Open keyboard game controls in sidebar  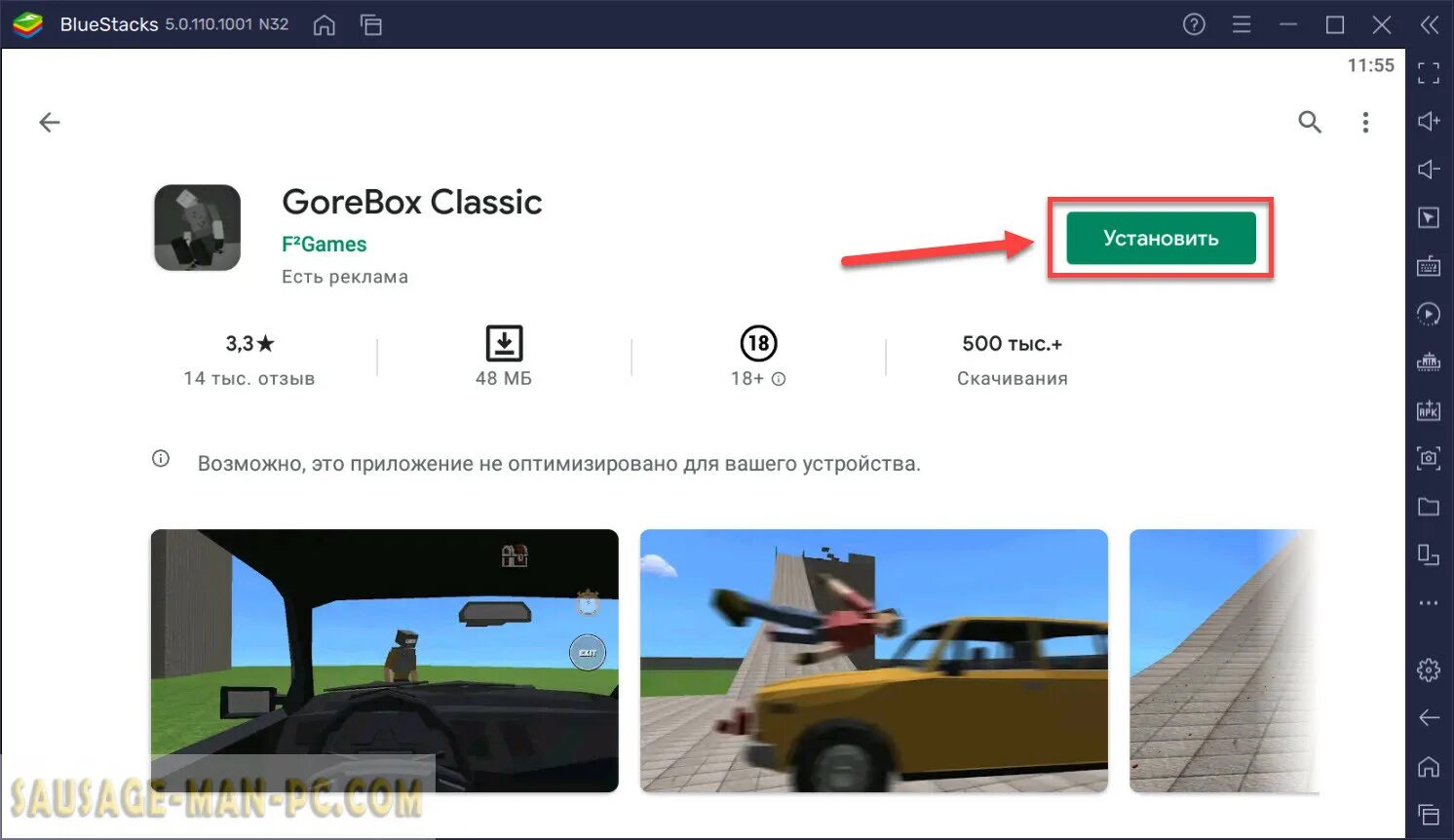[x=1429, y=266]
